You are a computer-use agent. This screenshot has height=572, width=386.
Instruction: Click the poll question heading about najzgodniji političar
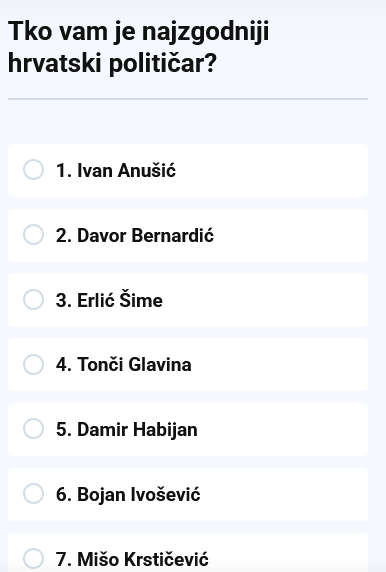139,47
